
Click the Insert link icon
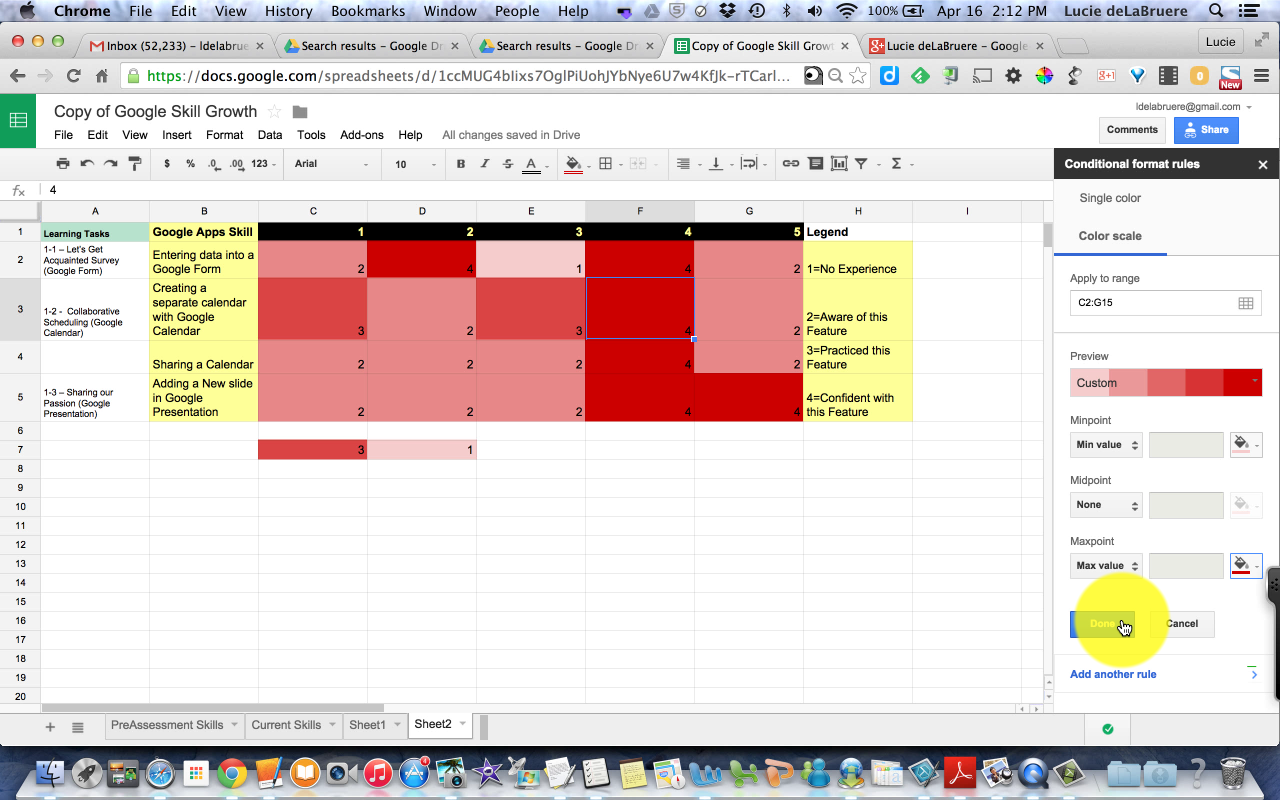pos(793,163)
